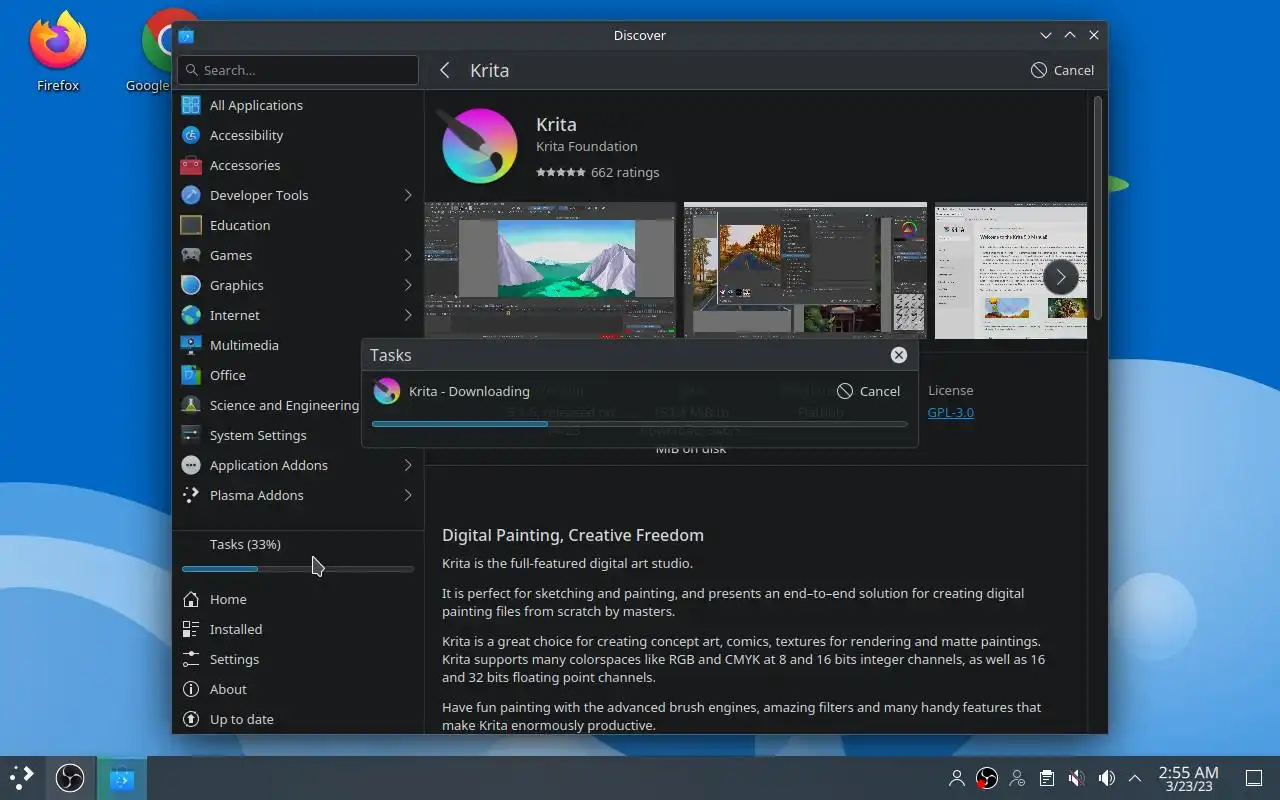
Task: Click the Tasks (33%) label
Action: (245, 544)
